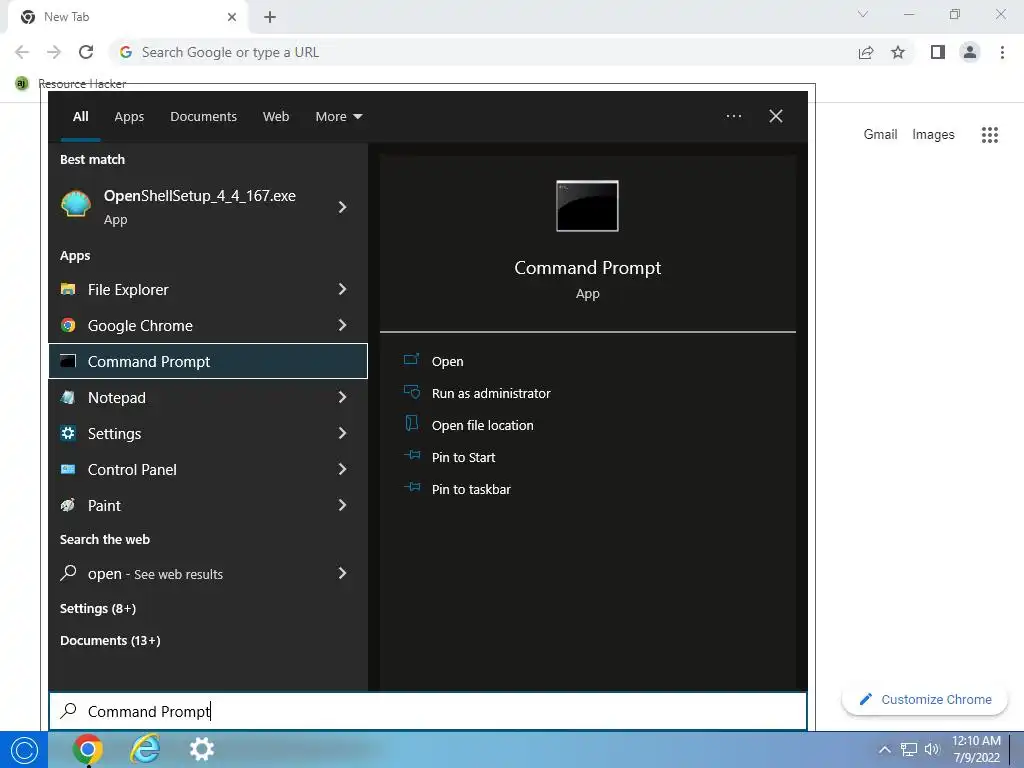Viewport: 1024px width, 768px height.
Task: Switch to the Web search tab
Action: pos(276,116)
